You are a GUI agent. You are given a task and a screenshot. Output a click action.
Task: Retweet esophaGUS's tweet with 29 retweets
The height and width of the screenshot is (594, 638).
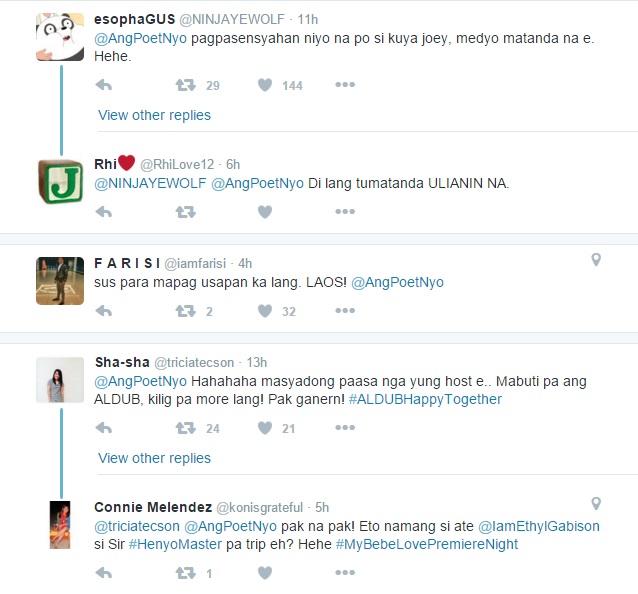tap(186, 85)
